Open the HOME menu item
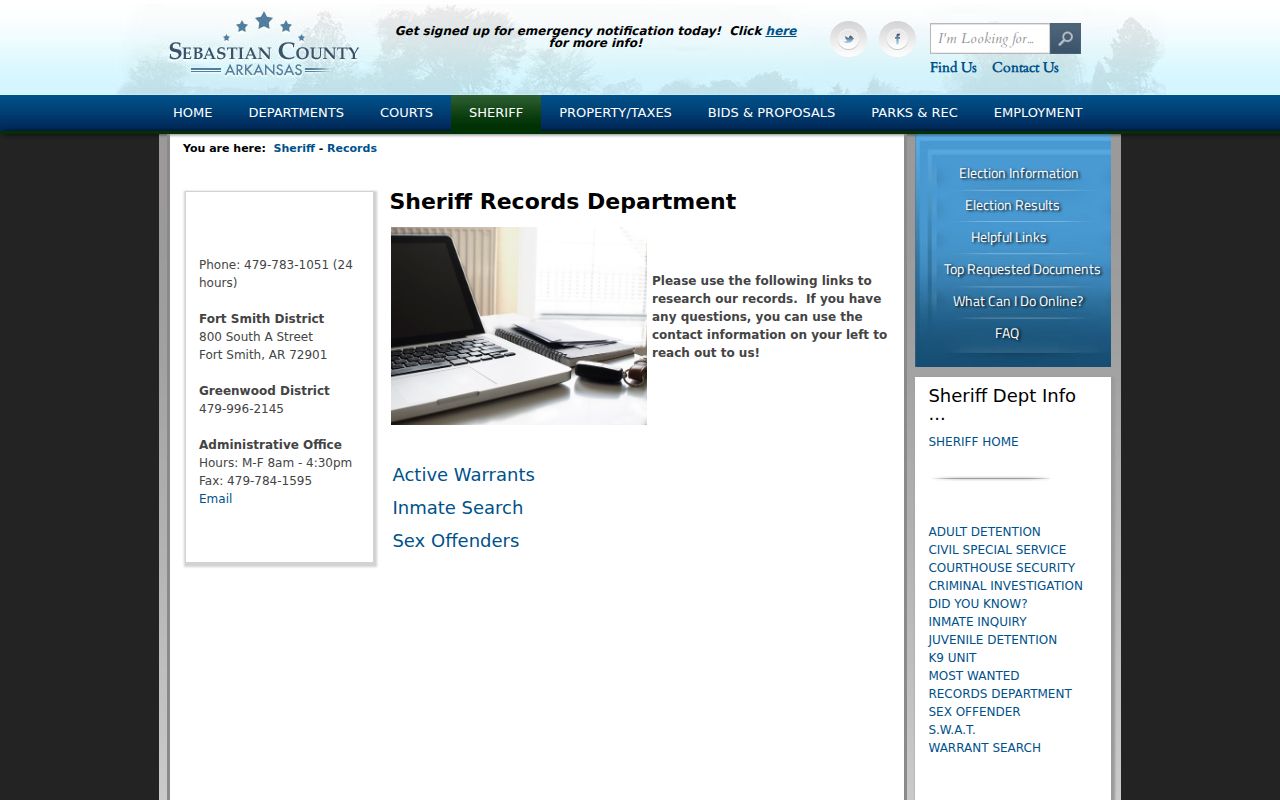The height and width of the screenshot is (800, 1280). tap(193, 113)
